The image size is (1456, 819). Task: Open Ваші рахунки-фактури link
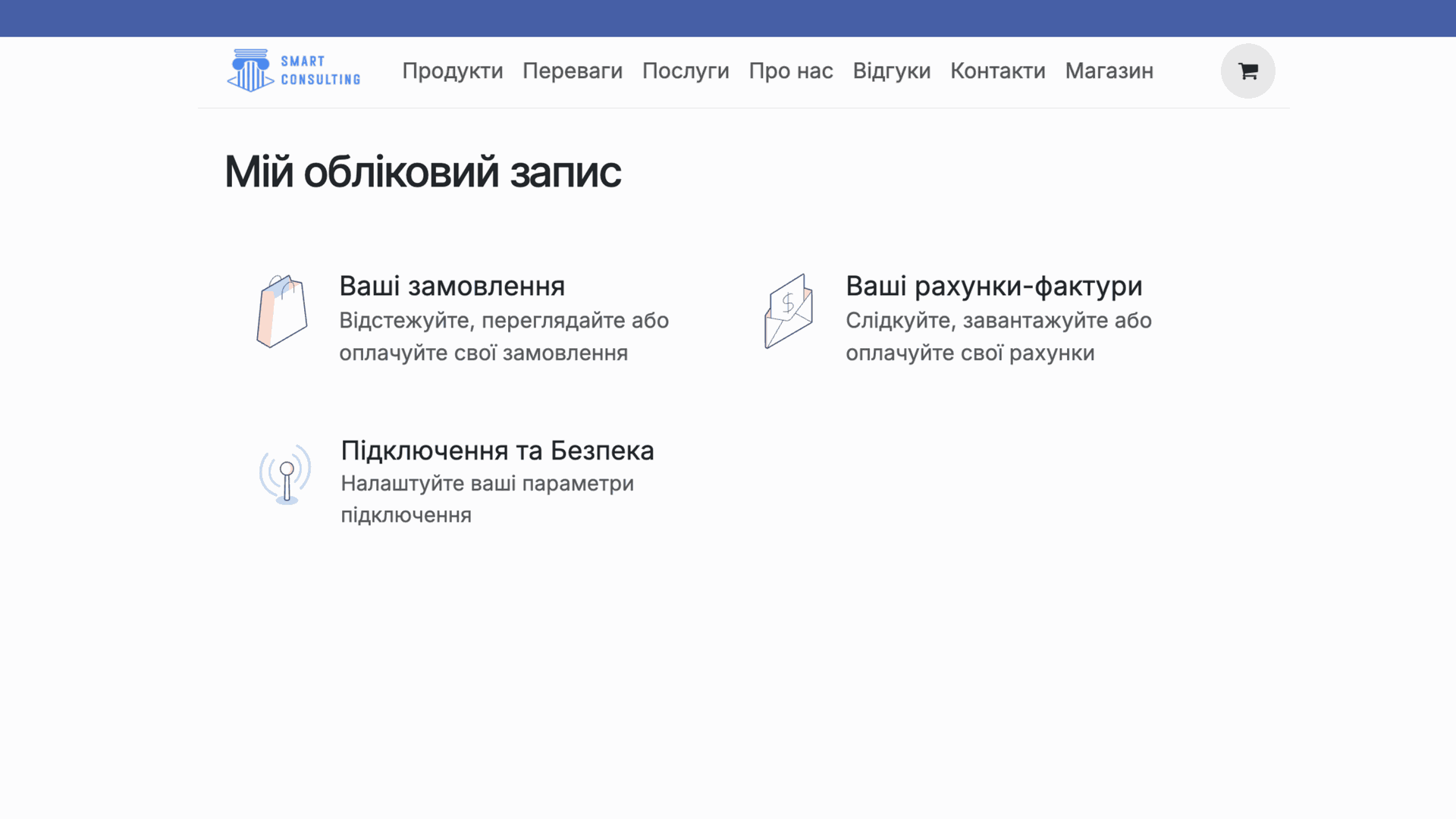[993, 287]
